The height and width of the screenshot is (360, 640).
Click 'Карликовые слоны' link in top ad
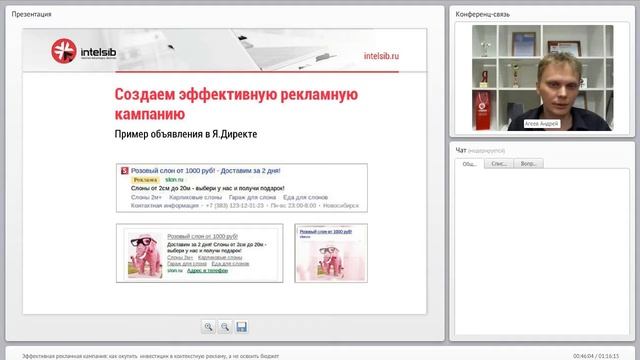[195, 197]
